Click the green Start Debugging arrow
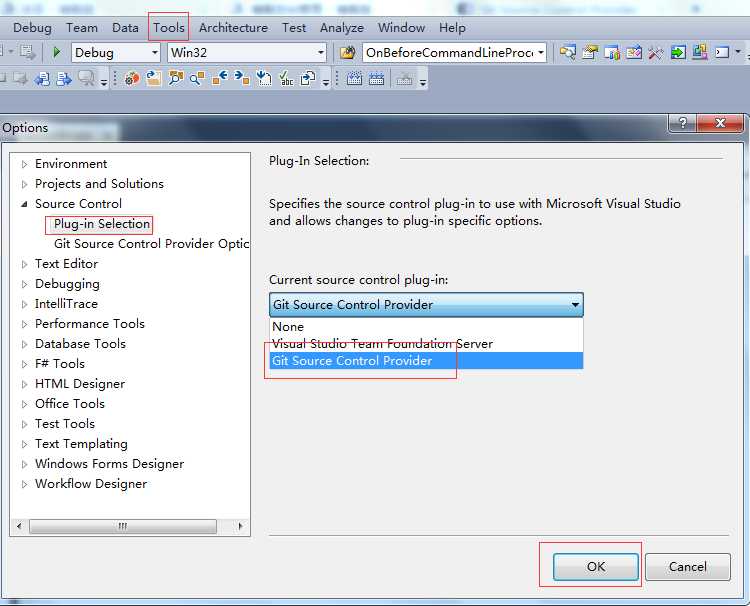The width and height of the screenshot is (750, 606). pos(56,52)
